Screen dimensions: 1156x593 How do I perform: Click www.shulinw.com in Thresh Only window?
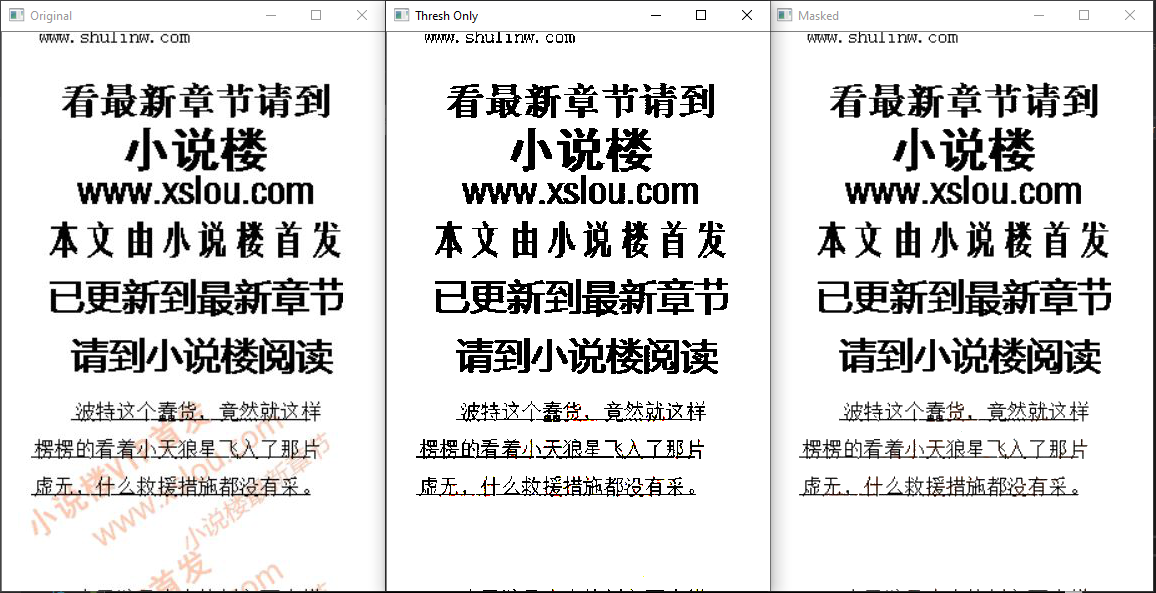coord(500,38)
